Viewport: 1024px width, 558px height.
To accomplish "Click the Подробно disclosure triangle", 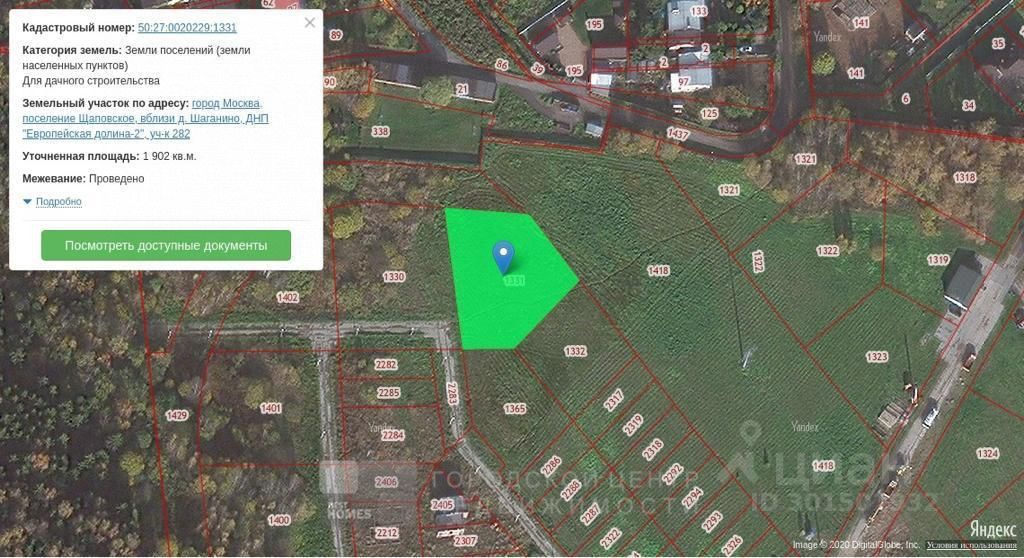I will (27, 202).
